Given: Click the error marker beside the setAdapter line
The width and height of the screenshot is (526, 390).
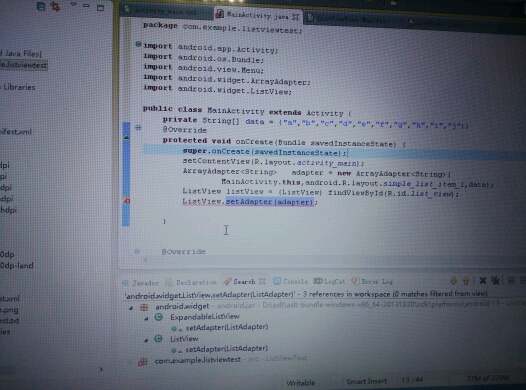Looking at the screenshot, I should pos(126,201).
